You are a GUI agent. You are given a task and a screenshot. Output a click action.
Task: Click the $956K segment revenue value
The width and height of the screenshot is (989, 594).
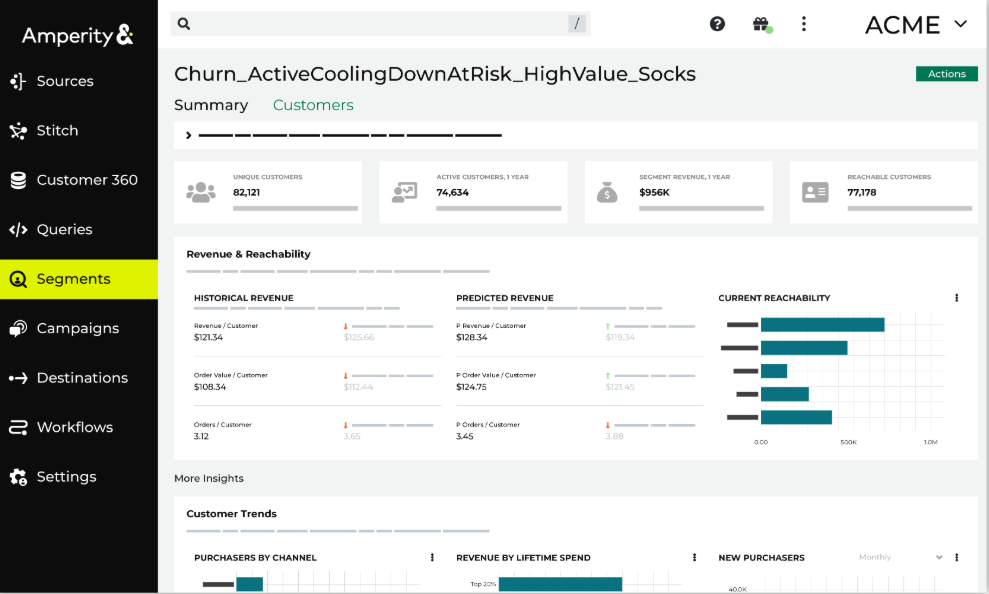tap(654, 192)
